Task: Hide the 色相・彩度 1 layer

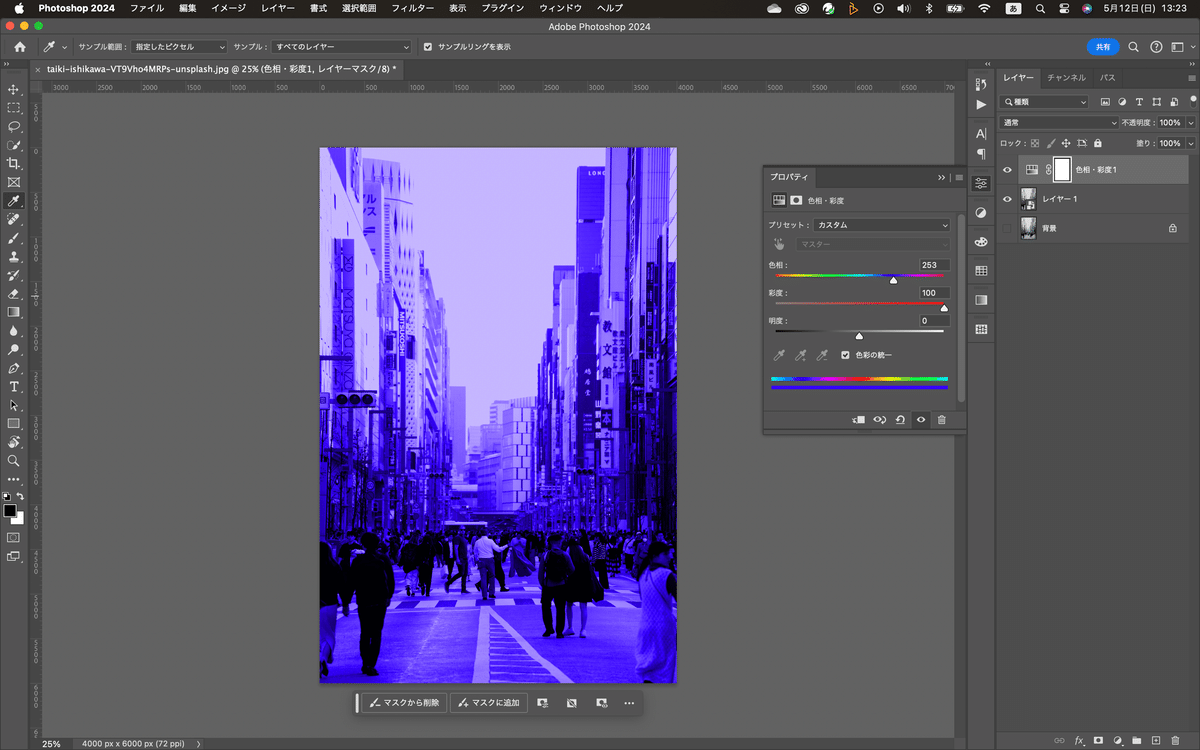Action: pos(1007,170)
